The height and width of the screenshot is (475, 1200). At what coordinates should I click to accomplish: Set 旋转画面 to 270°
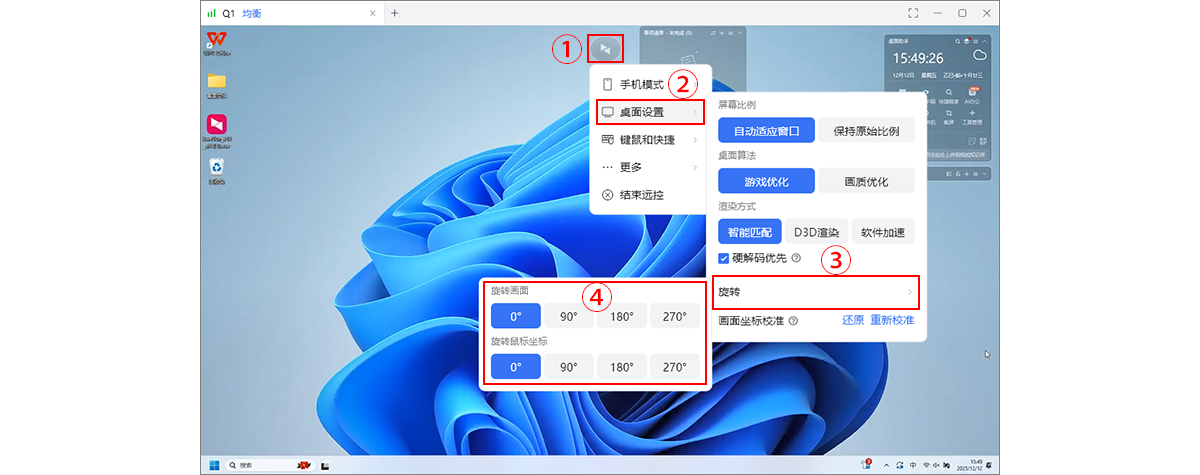[675, 316]
